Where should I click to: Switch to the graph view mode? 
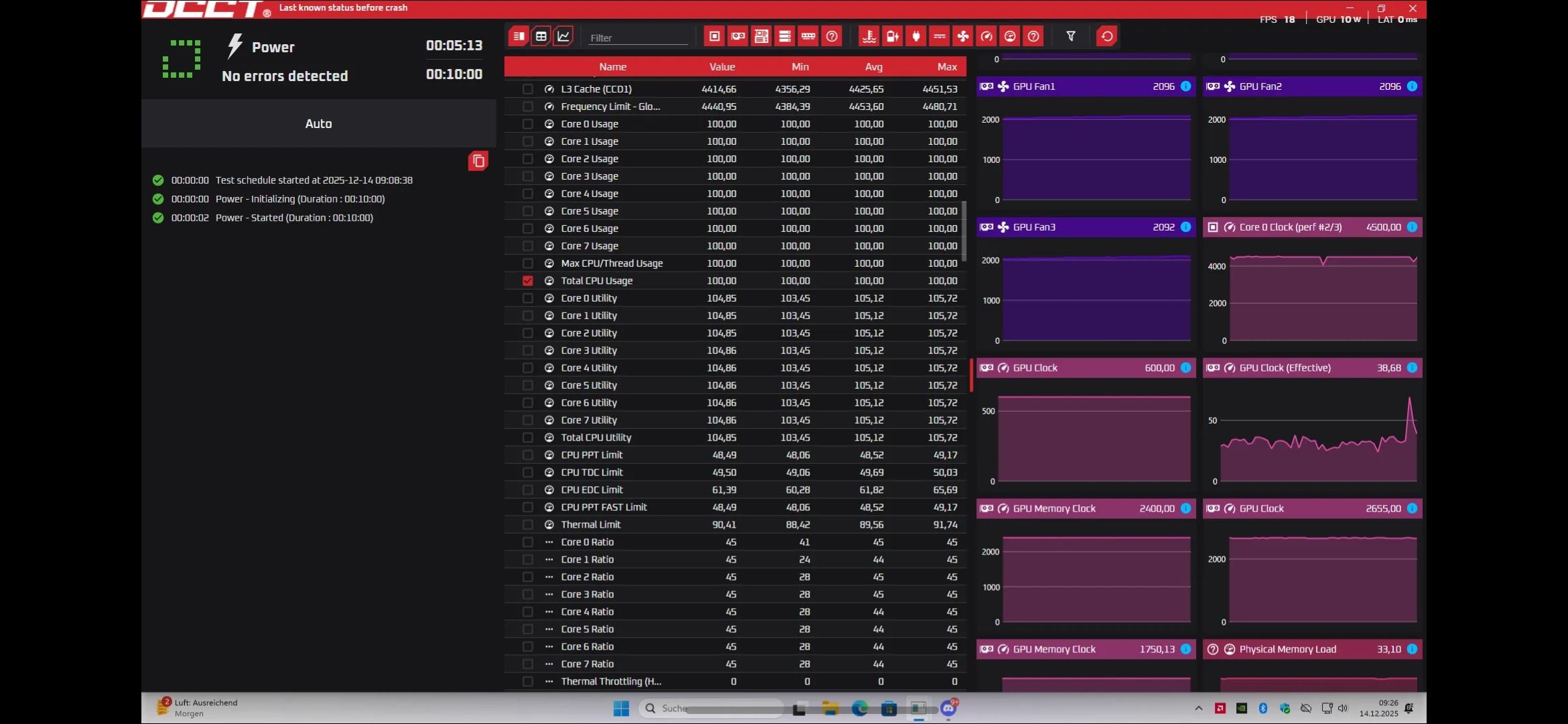point(564,36)
